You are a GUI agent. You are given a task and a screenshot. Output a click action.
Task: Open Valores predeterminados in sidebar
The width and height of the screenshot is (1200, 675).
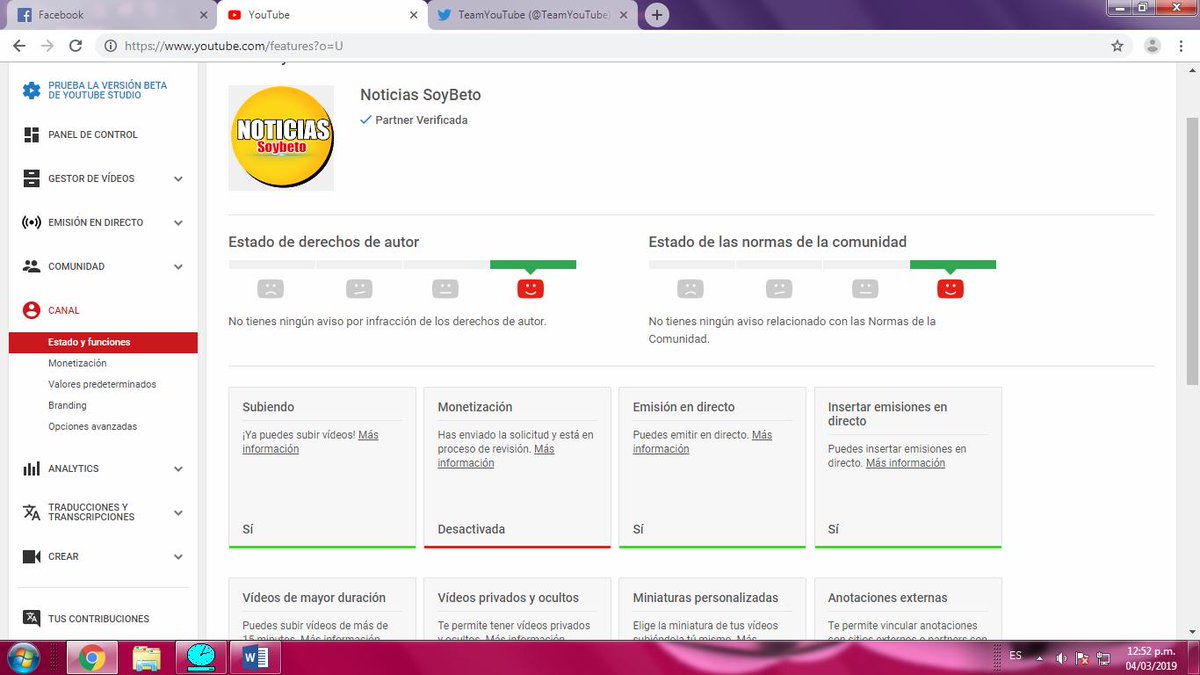click(x=102, y=384)
